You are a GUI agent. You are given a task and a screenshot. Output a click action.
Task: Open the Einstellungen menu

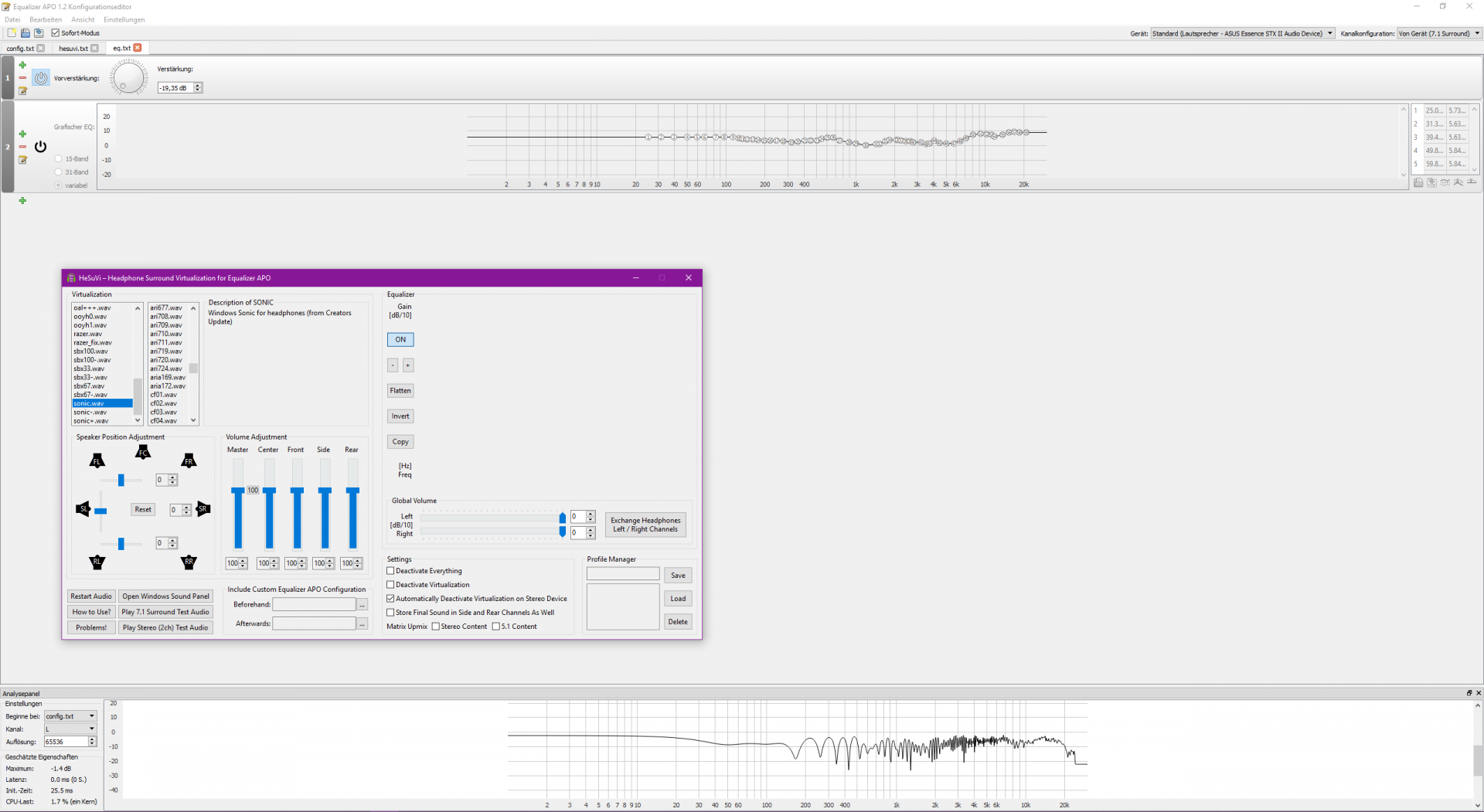[124, 19]
